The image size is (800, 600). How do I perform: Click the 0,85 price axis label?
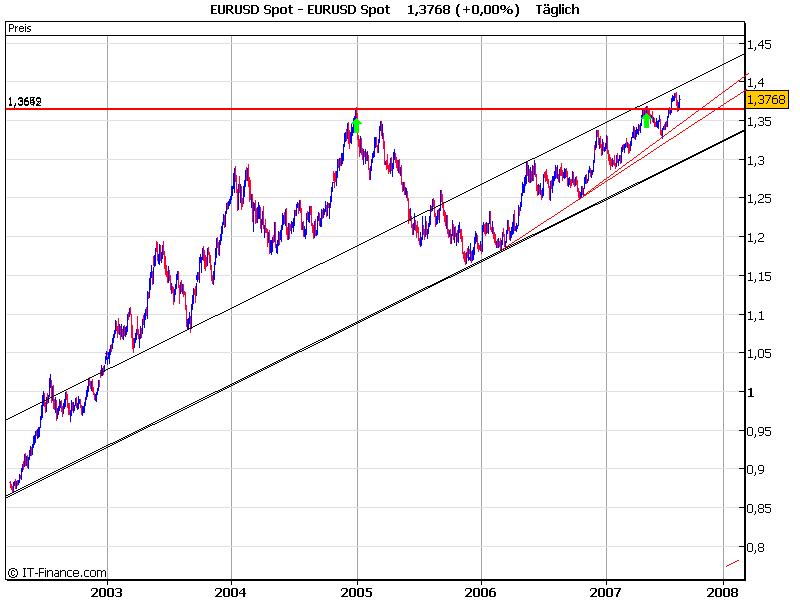pyautogui.click(x=759, y=509)
